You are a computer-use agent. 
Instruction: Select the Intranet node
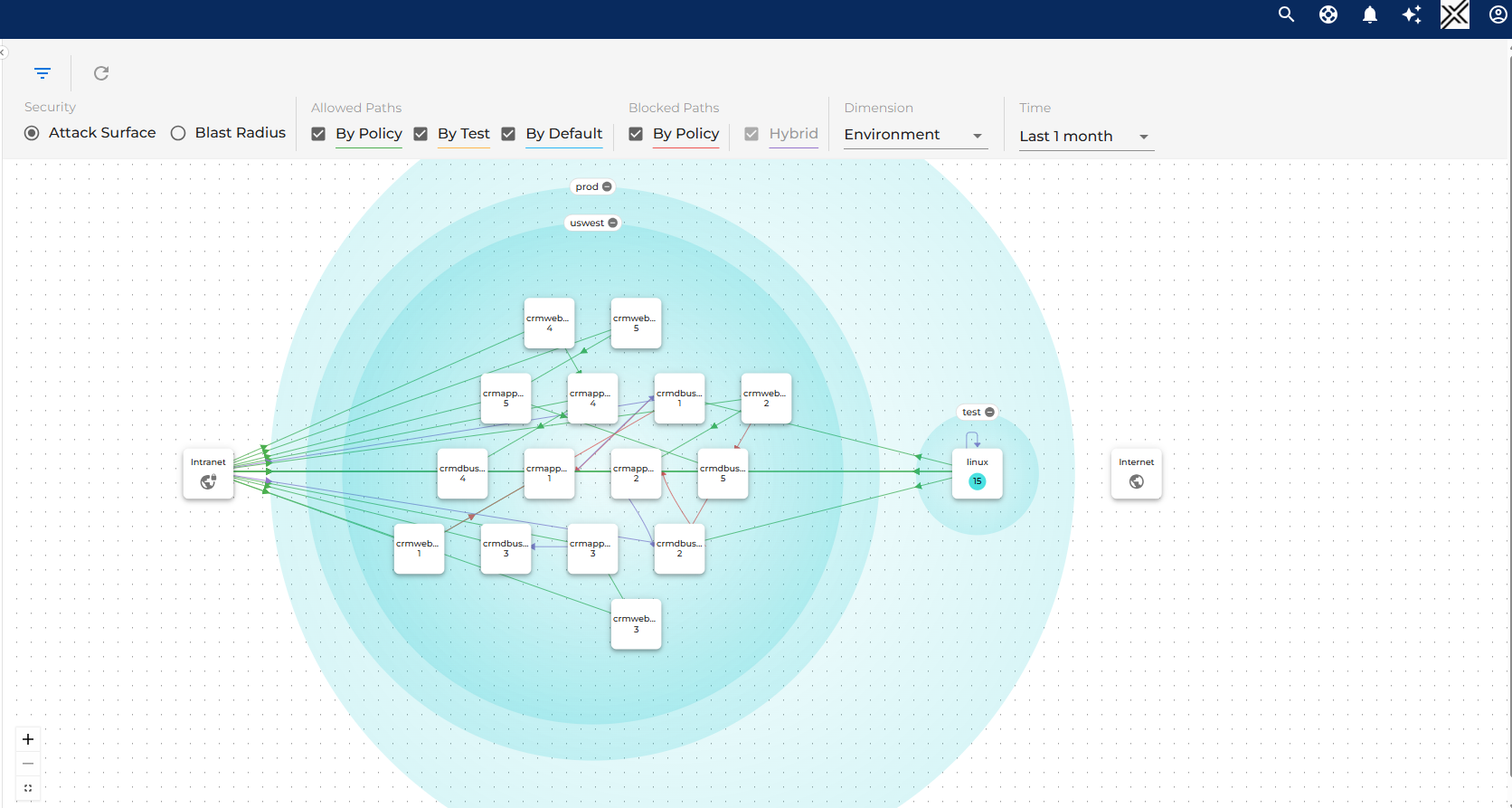pos(208,473)
